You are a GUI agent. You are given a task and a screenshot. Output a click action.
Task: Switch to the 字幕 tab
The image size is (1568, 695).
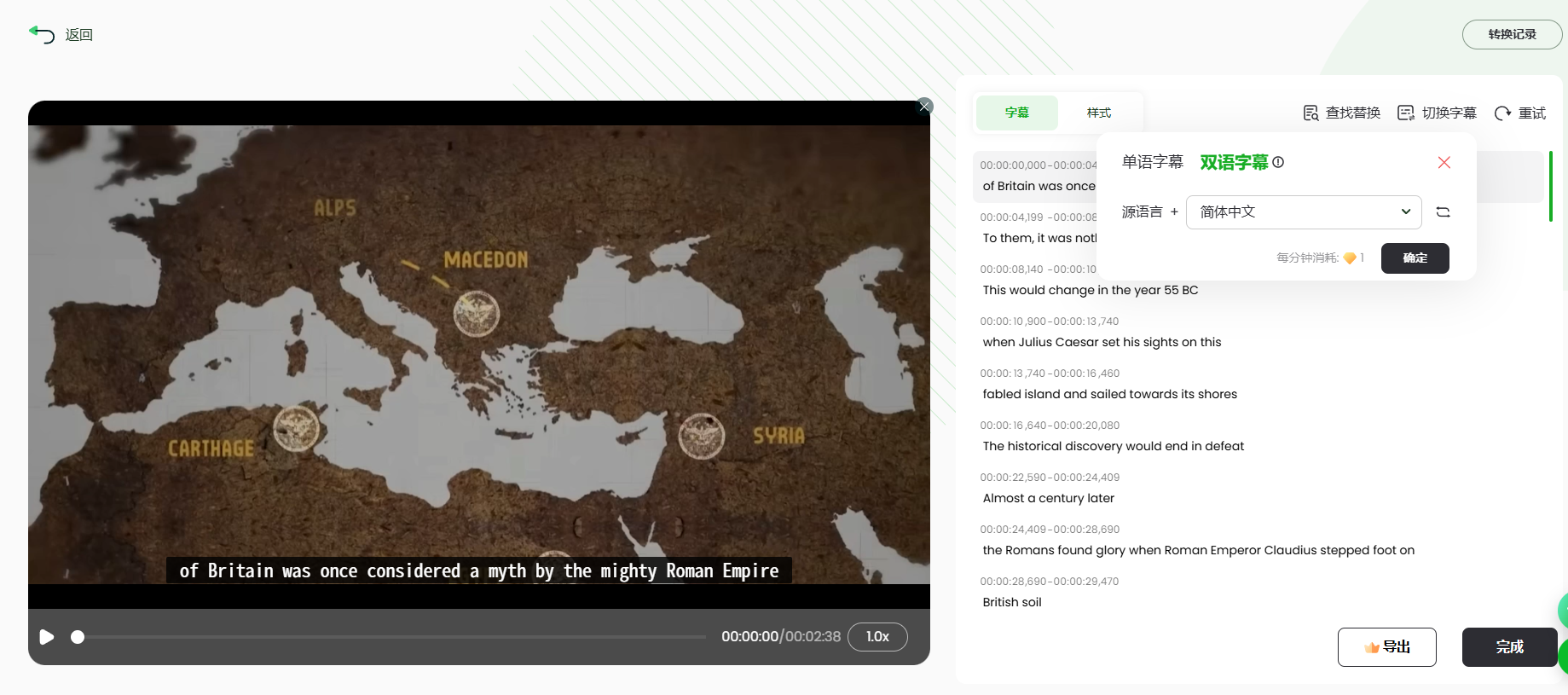click(x=1017, y=113)
